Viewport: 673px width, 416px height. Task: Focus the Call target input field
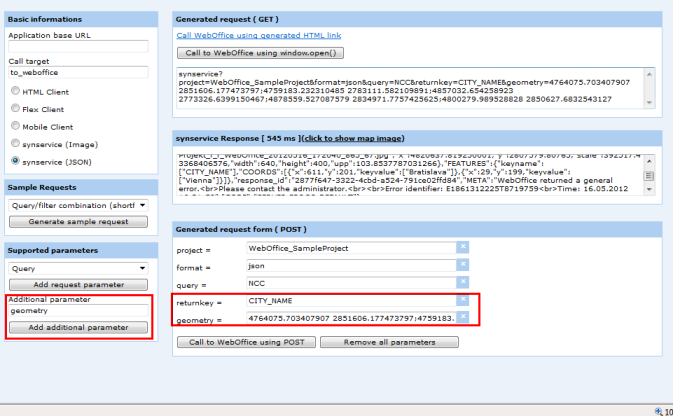point(79,72)
